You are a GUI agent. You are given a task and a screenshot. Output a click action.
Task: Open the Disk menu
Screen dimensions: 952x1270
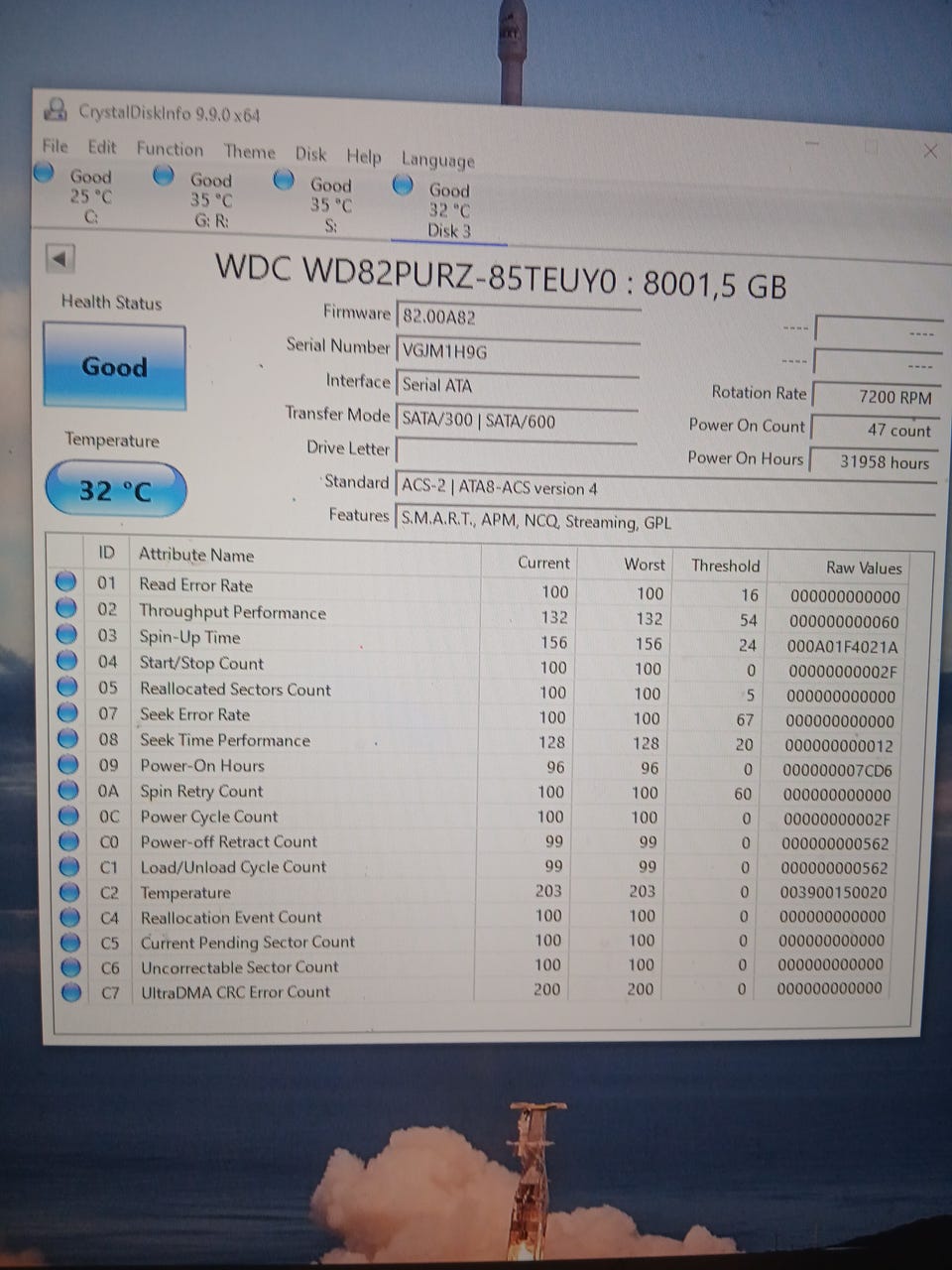pos(310,154)
